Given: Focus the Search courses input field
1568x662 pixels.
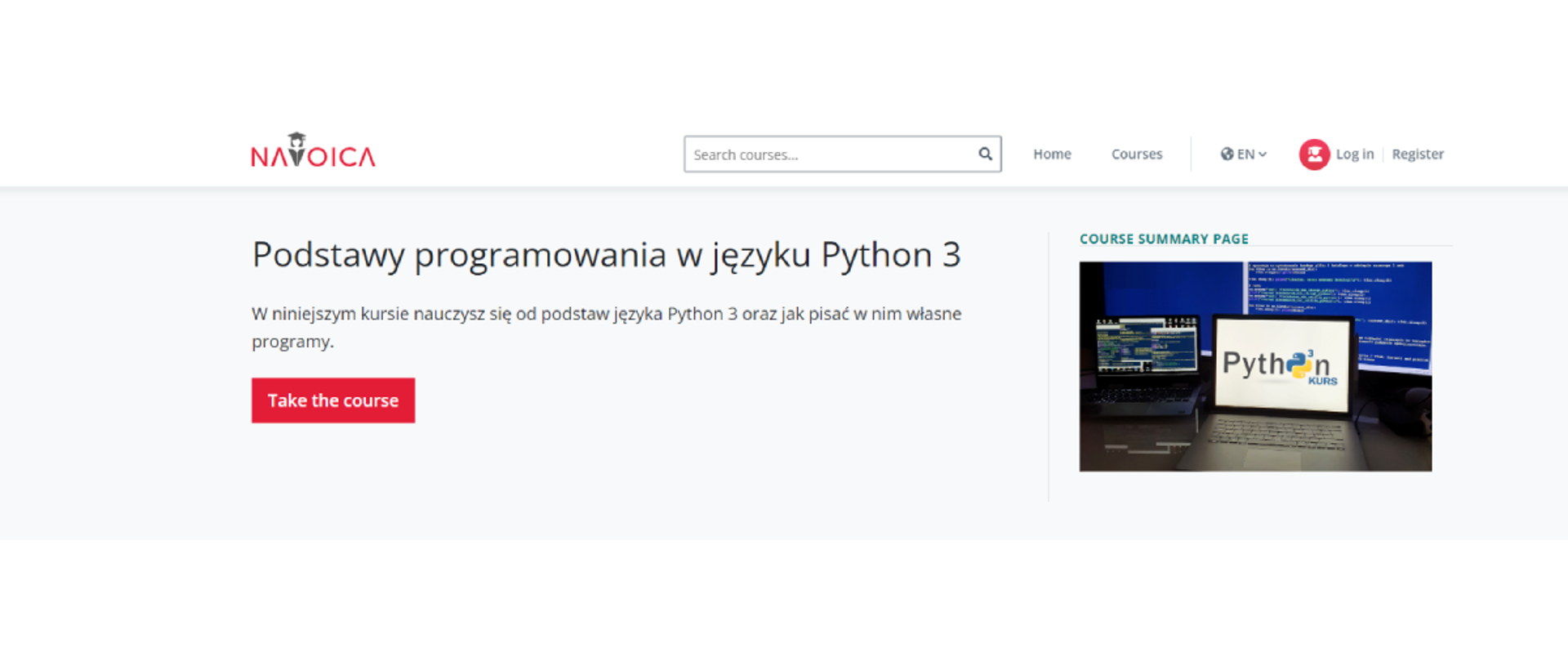Looking at the screenshot, I should click(829, 154).
